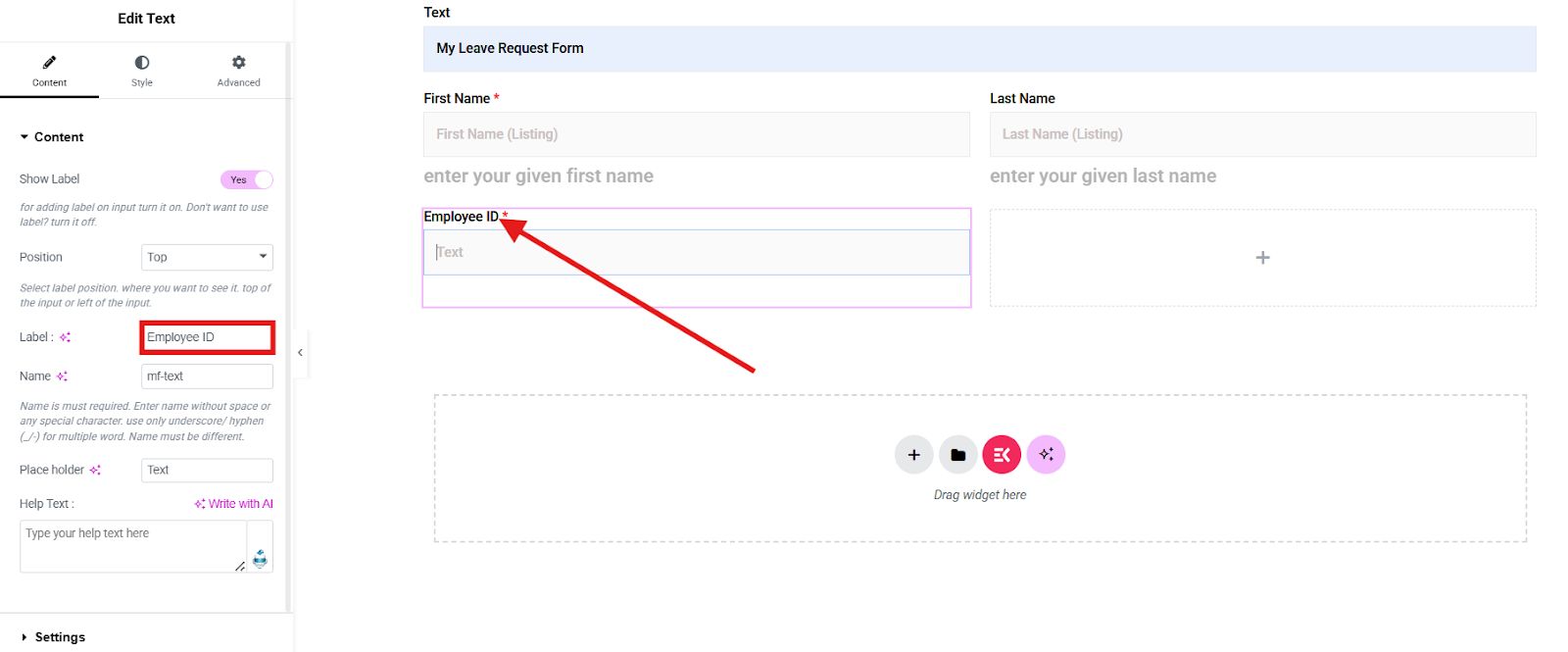Open the Content tab pencil icon
1568x652 pixels.
(x=49, y=62)
